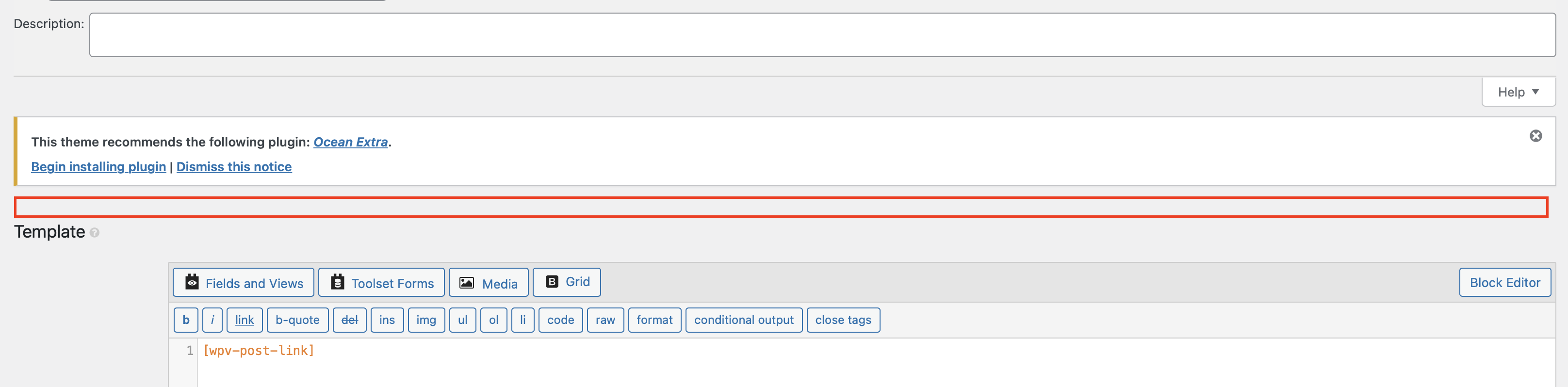Image resolution: width=1568 pixels, height=387 pixels.
Task: Click the format quicktag button
Action: (x=654, y=320)
